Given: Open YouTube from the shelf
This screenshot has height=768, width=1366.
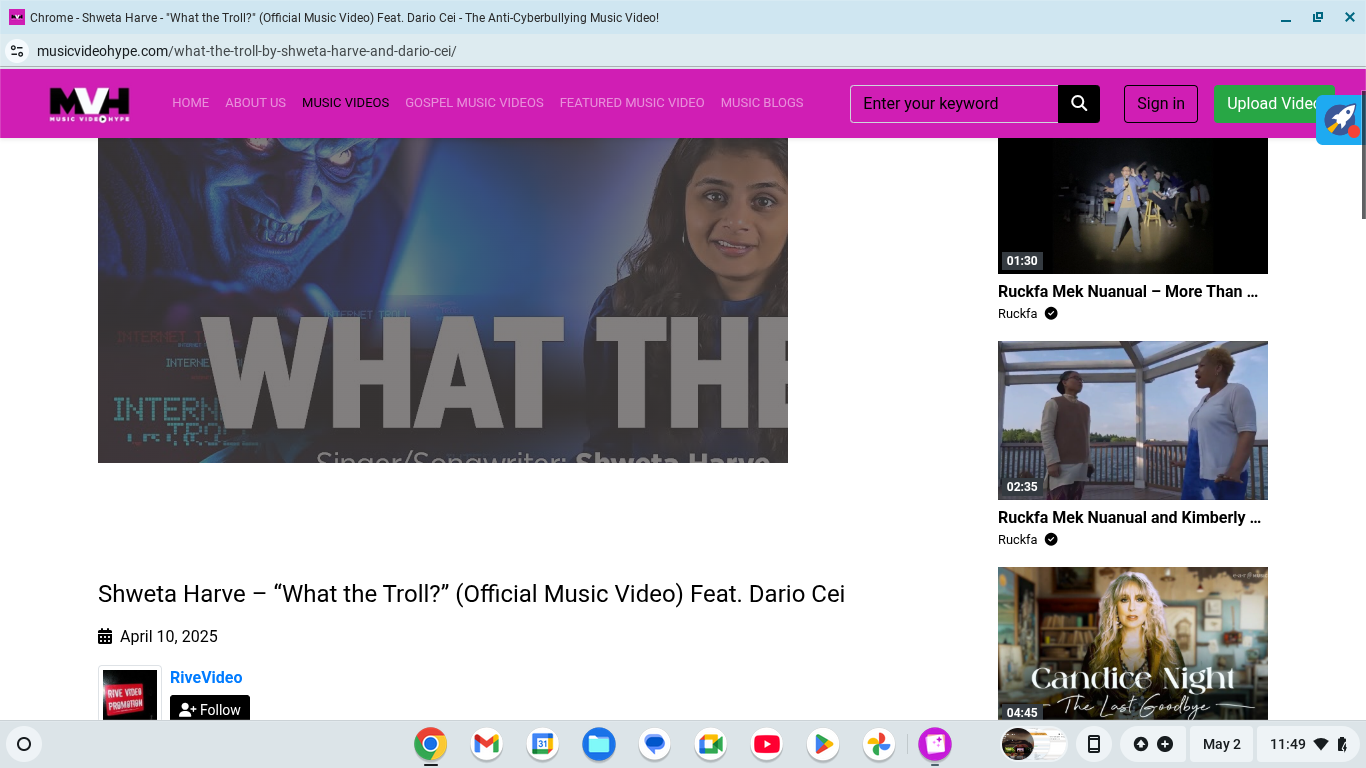Looking at the screenshot, I should click(x=767, y=744).
